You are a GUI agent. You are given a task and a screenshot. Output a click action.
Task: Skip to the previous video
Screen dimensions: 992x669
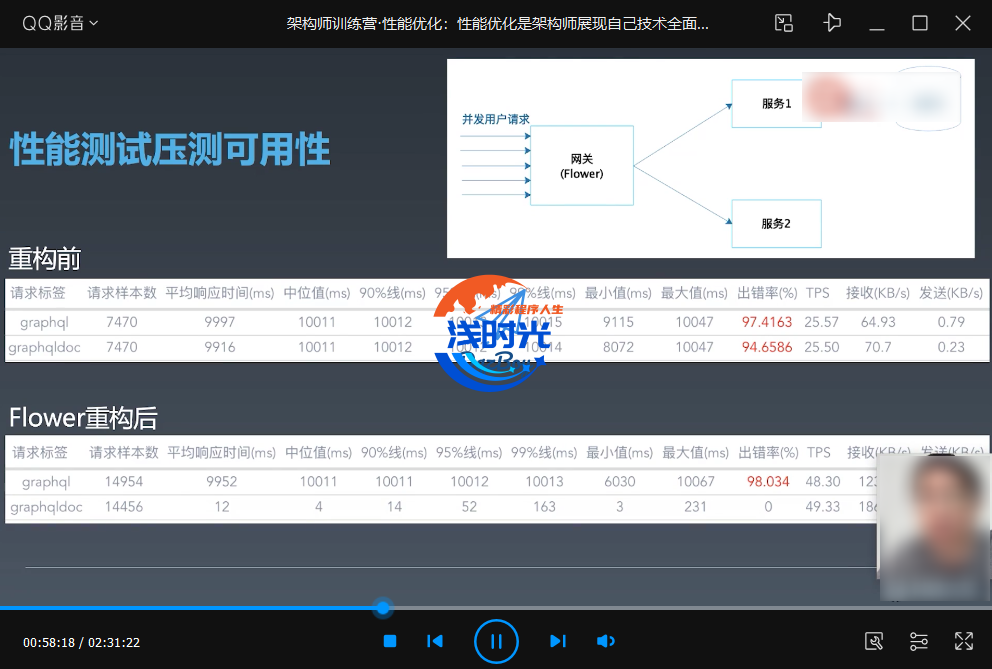coord(435,641)
